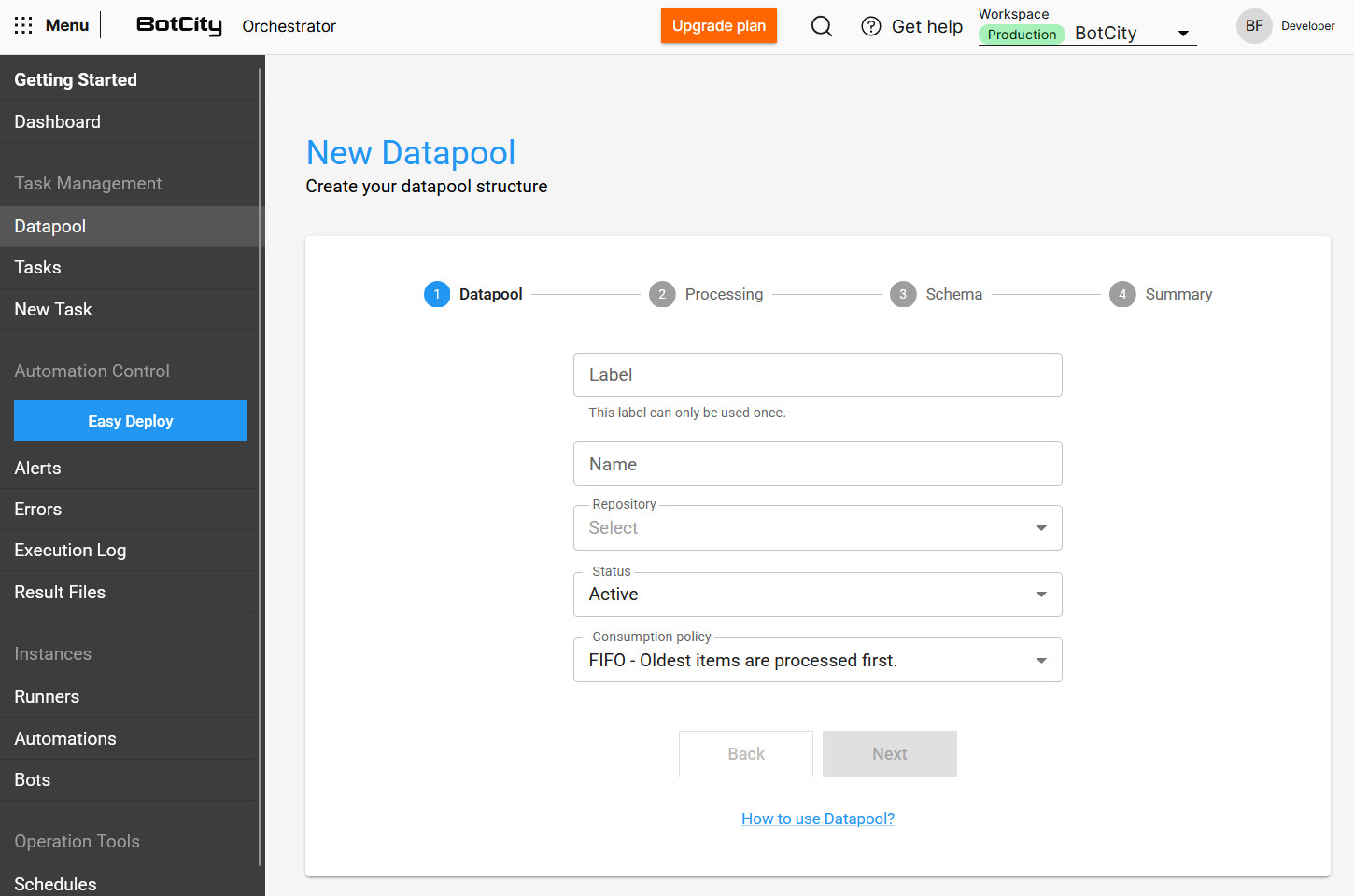Select step 4 Summary circle
Screen dimensions: 1354x896
[1122, 294]
